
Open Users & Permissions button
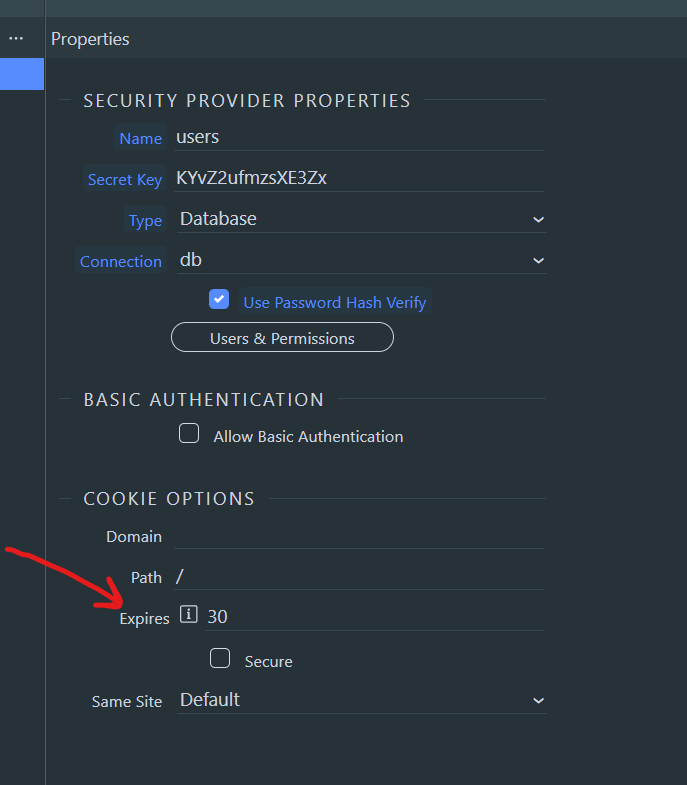tap(282, 337)
